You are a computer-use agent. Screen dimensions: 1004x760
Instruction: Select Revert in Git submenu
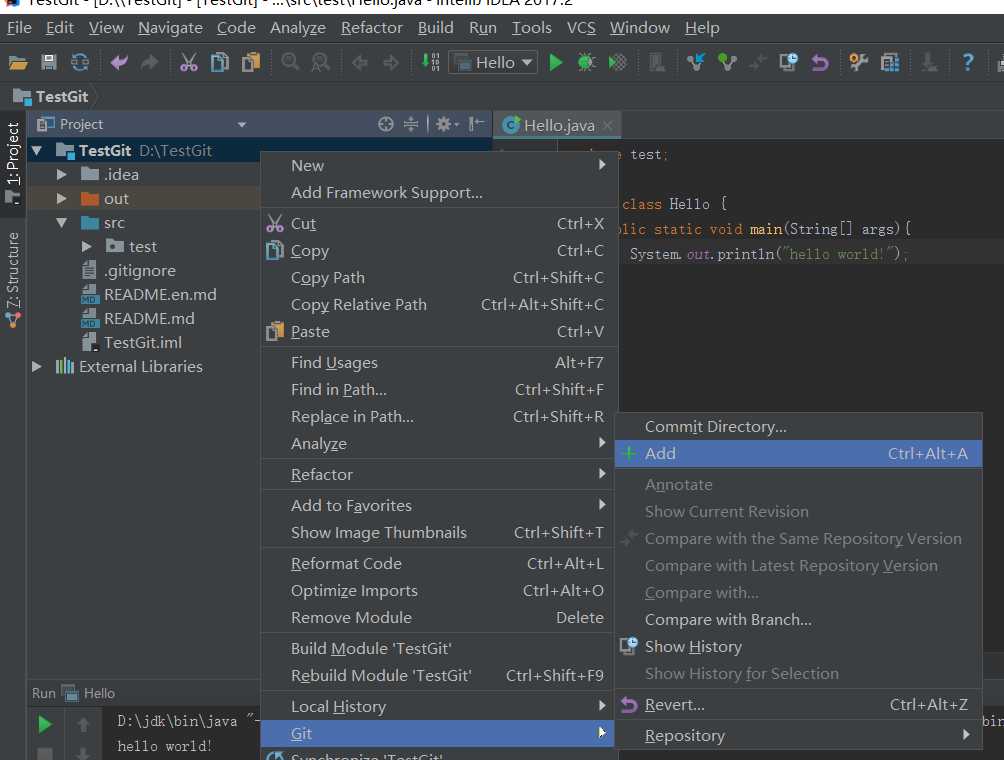point(798,704)
